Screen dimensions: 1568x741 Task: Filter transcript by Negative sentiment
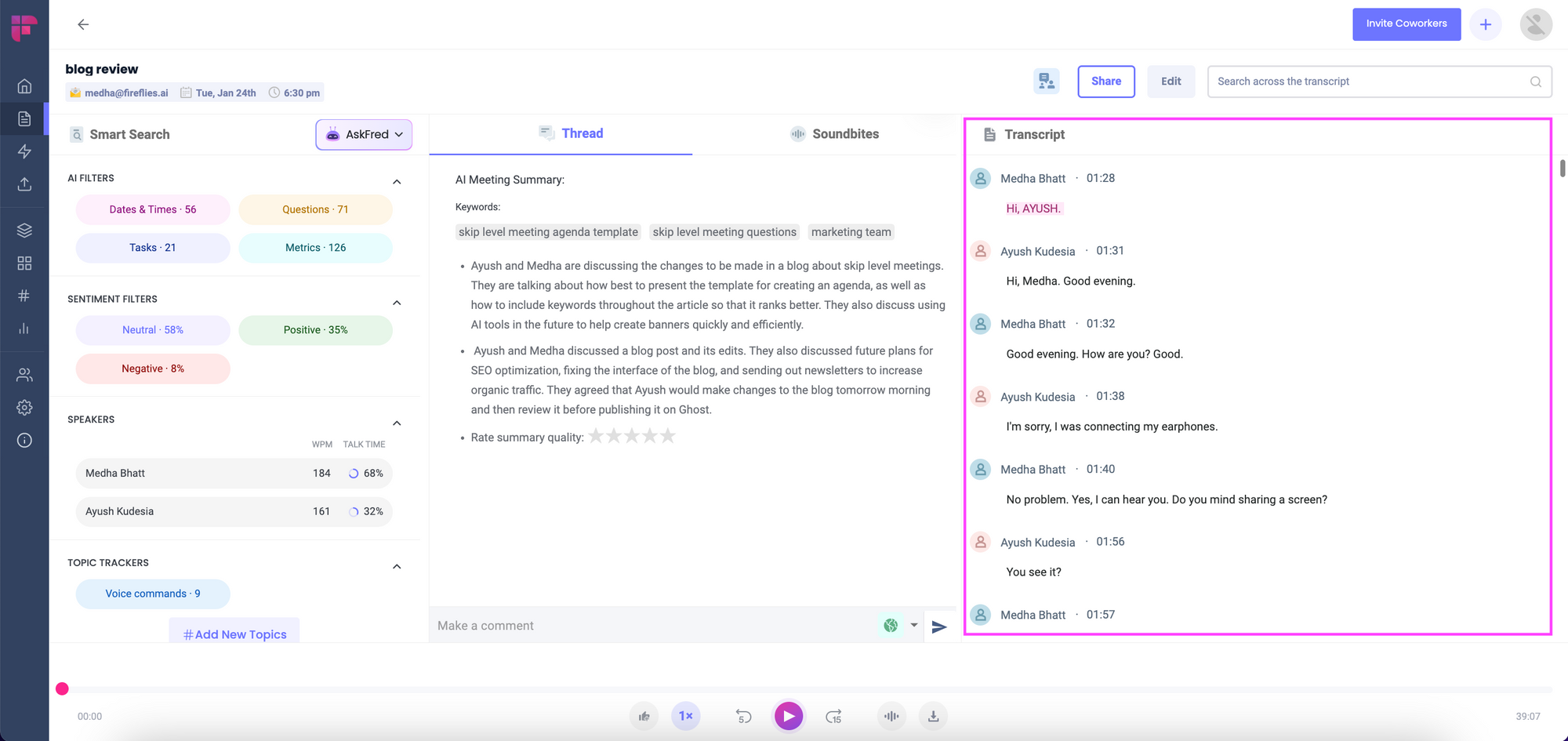click(152, 369)
